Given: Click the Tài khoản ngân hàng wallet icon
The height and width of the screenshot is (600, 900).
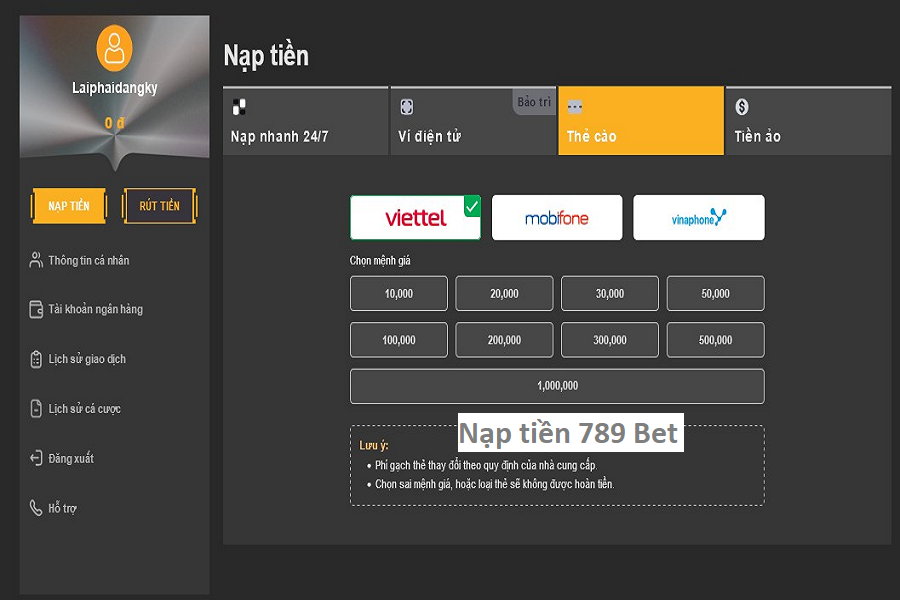Looking at the screenshot, I should coord(36,309).
